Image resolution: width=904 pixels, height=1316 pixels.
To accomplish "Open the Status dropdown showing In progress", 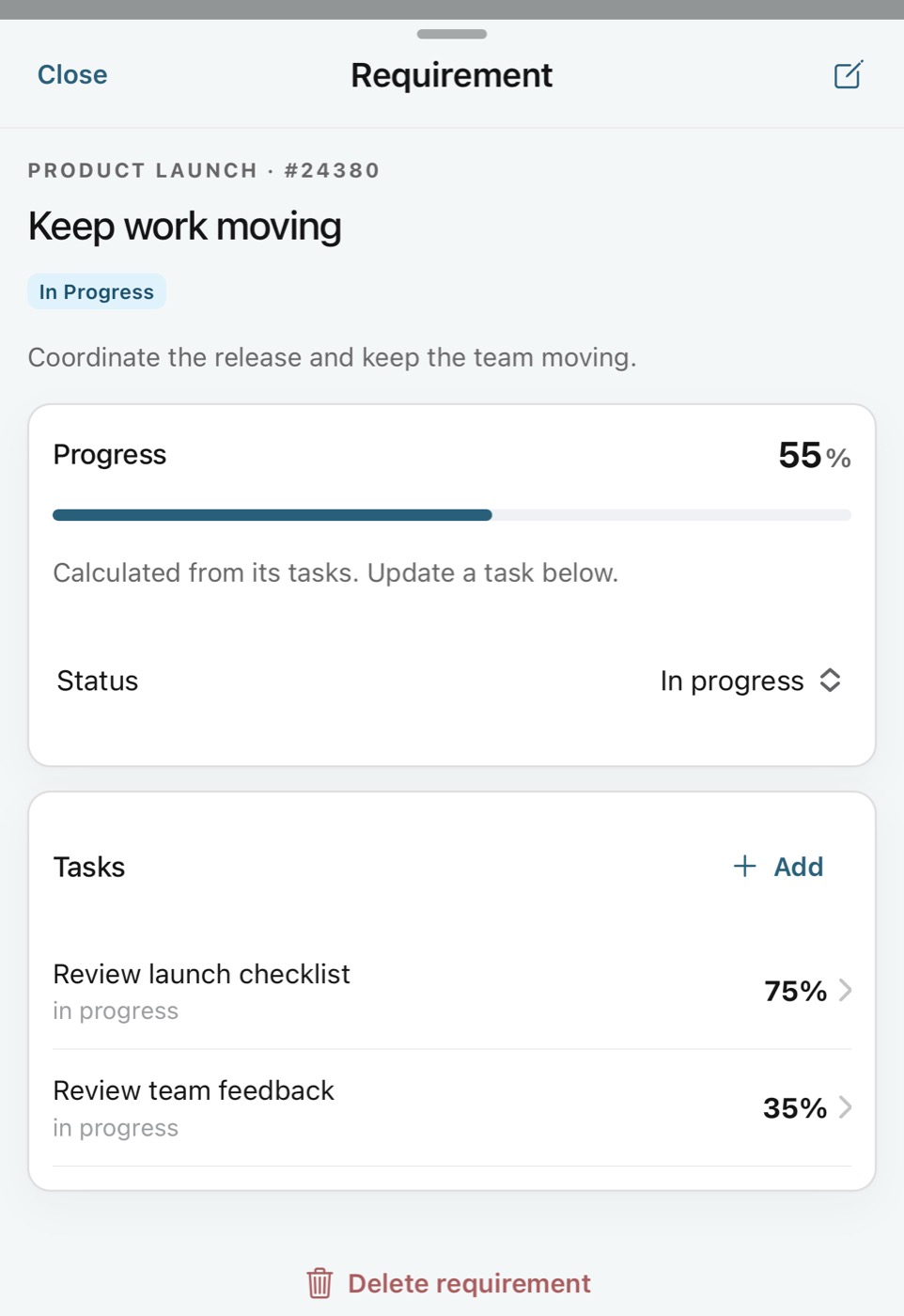I will [750, 681].
